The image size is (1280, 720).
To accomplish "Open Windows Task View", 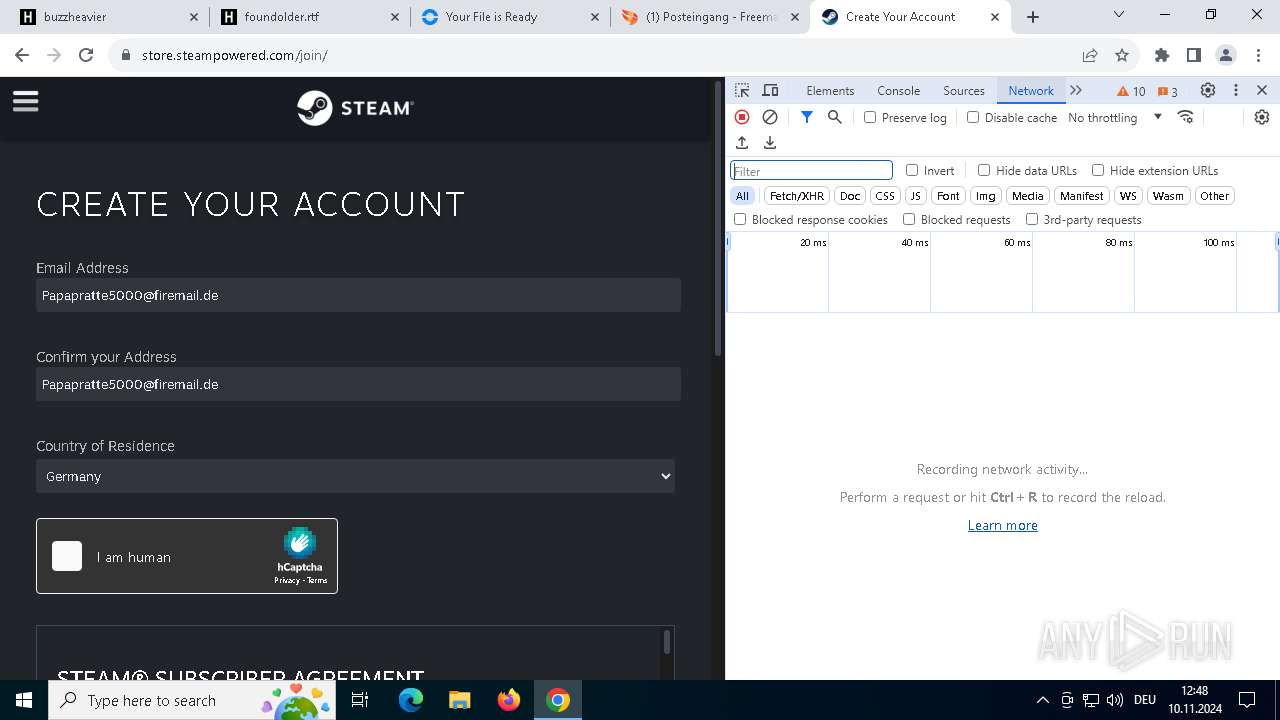I will tap(361, 700).
